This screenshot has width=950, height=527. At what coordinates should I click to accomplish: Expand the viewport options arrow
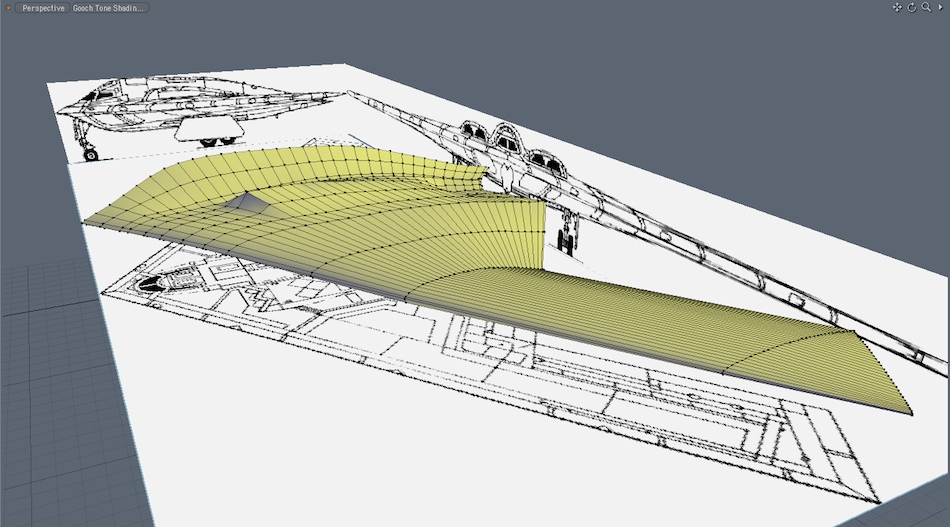point(940,7)
